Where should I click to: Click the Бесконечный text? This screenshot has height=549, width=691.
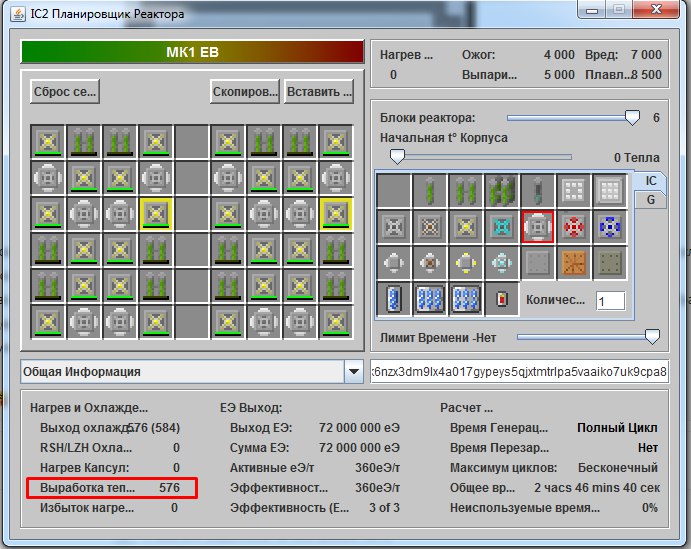pyautogui.click(x=618, y=468)
